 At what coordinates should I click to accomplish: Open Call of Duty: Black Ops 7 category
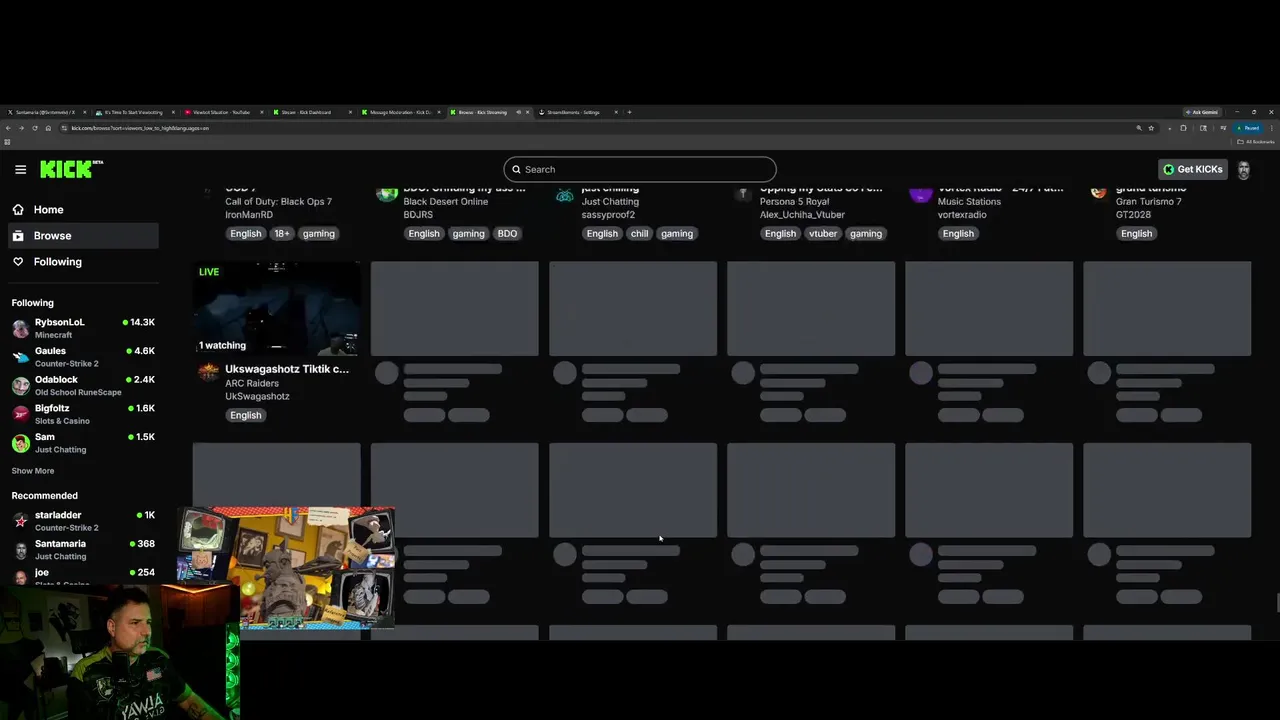point(278,202)
